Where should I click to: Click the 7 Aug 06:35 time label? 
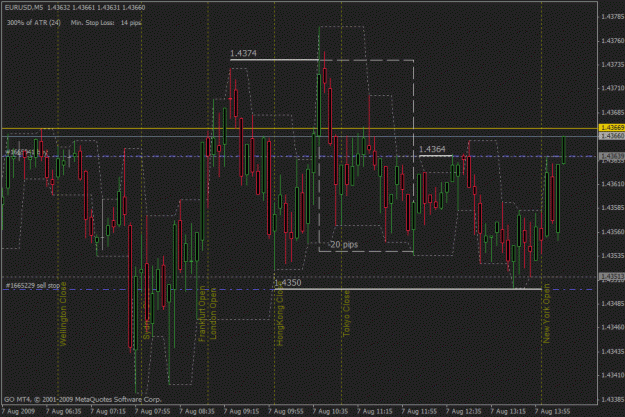click(63, 411)
